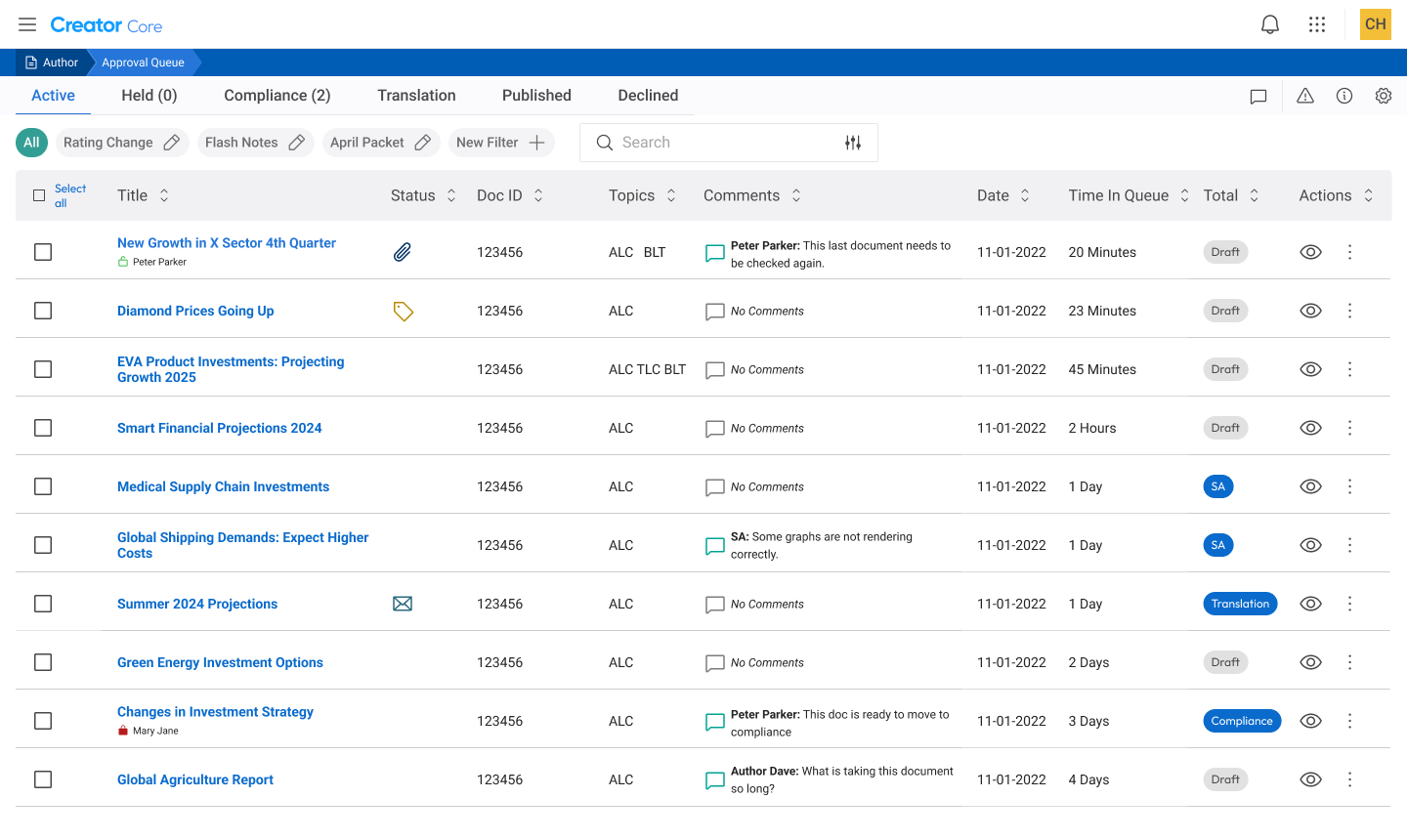Screen dimensions: 1407x840
Task: Sort by Comments column arrows
Action: 796,195
